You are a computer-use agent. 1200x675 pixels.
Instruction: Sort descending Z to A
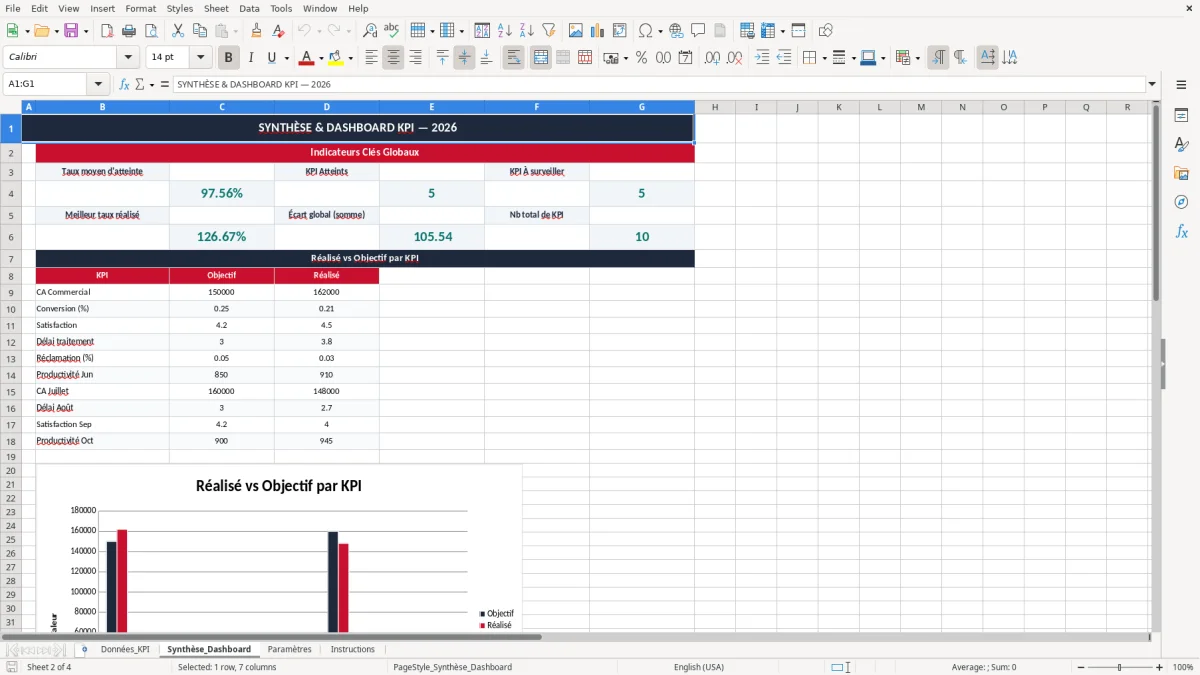pos(527,31)
